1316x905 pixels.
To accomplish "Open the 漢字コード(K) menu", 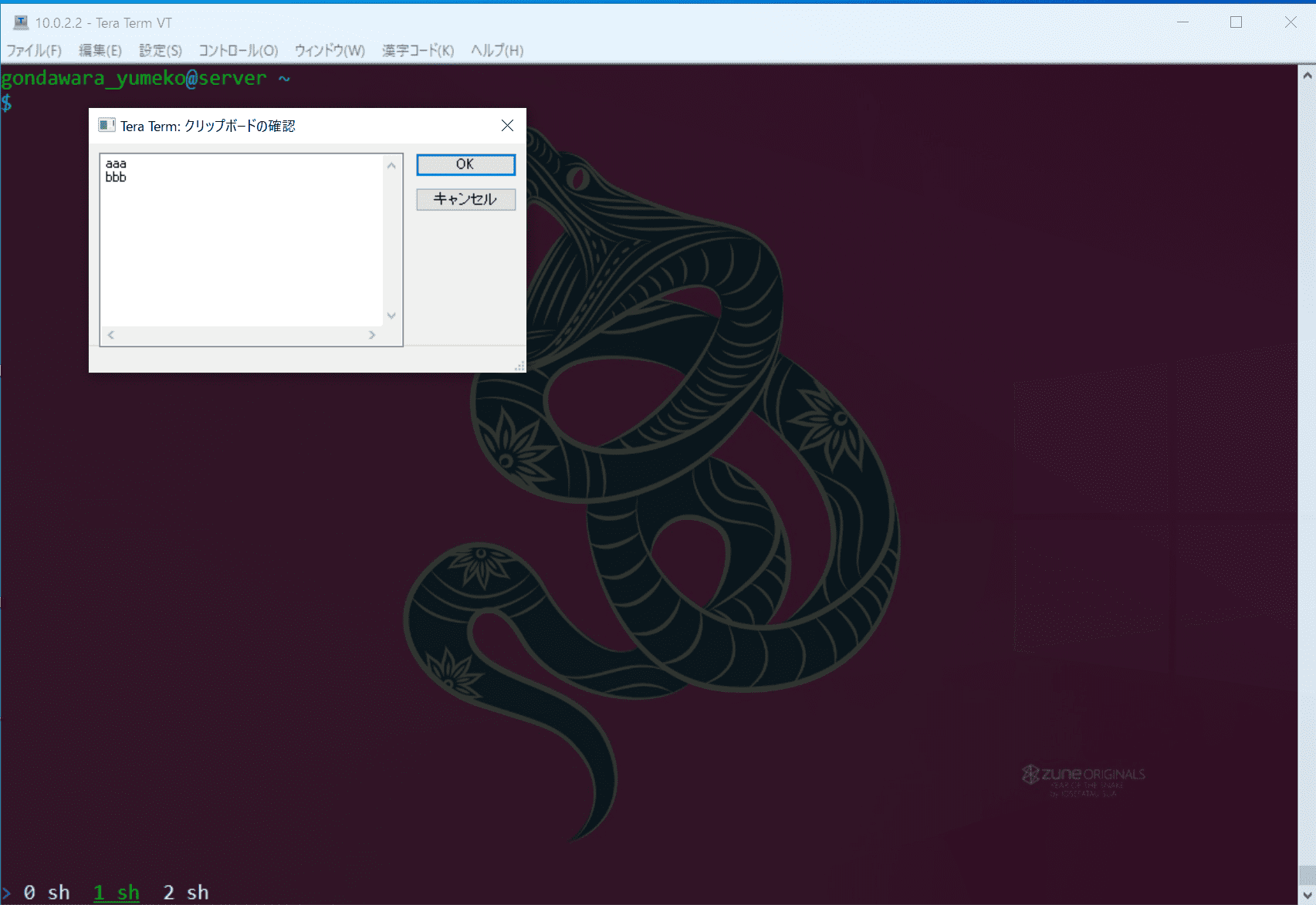I will click(418, 50).
